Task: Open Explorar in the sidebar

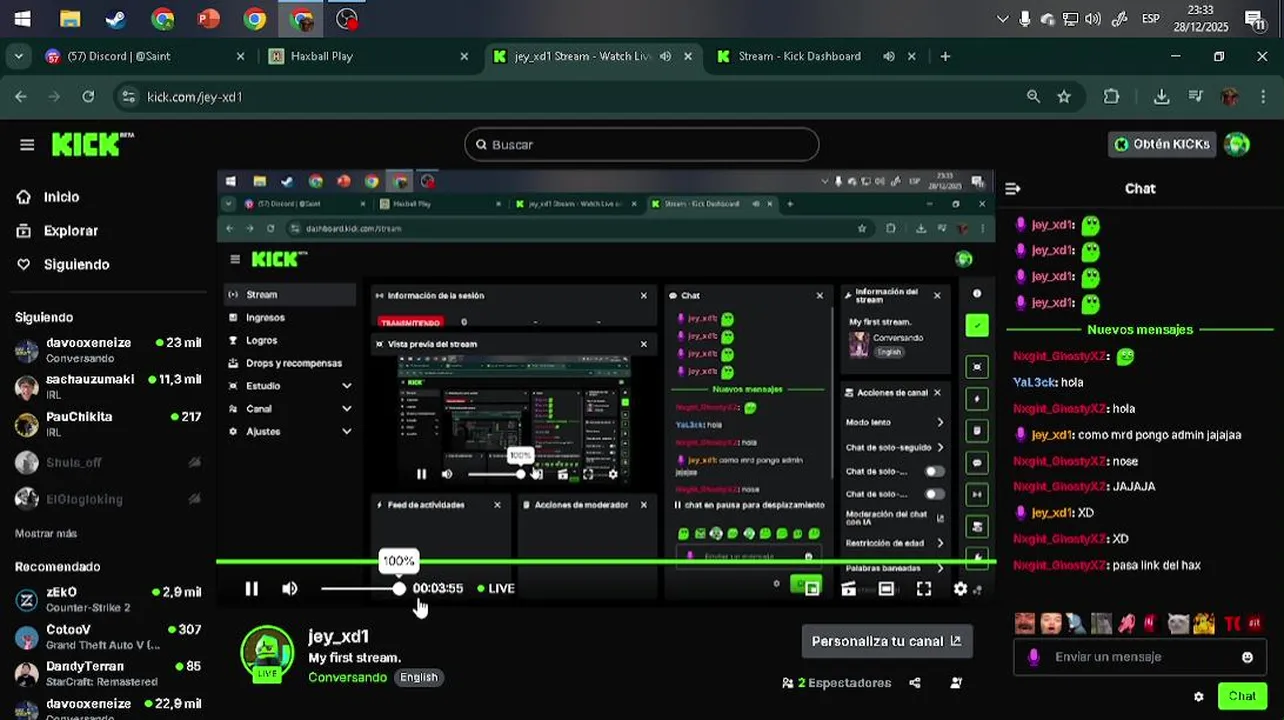Action: click(x=71, y=231)
